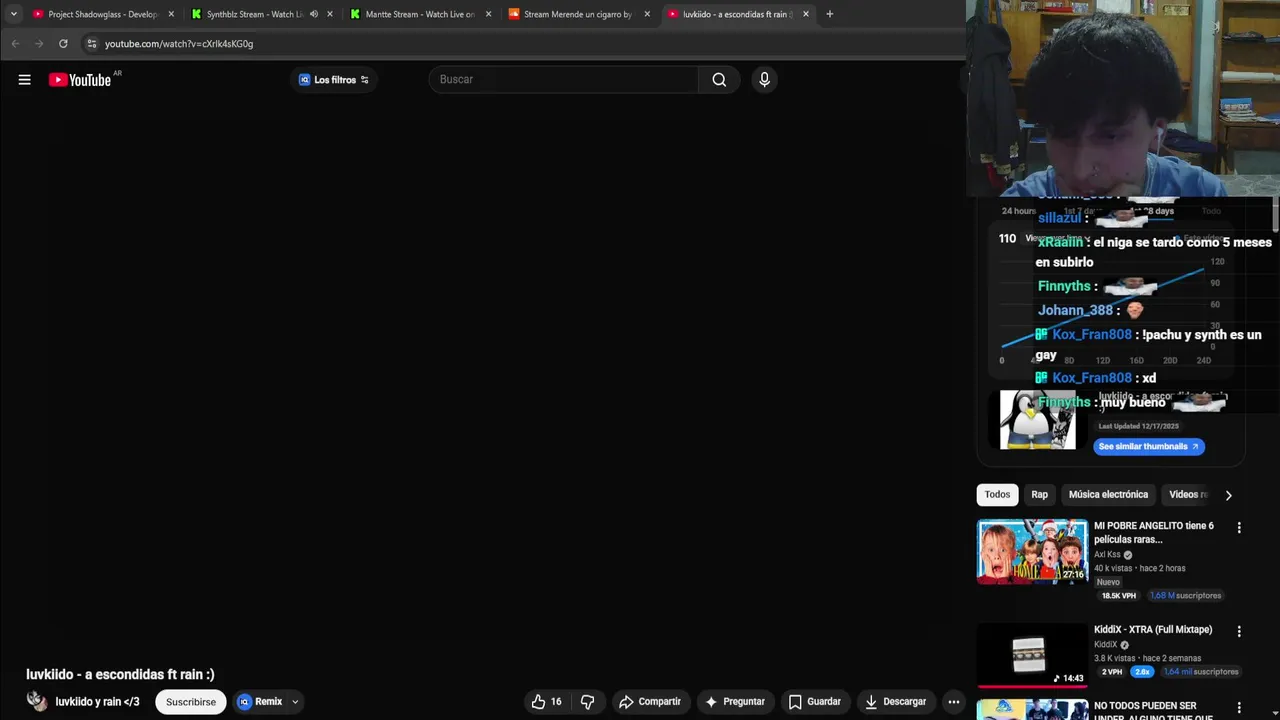This screenshot has width=1280, height=720.
Task: Click the Guardar save button
Action: point(815,702)
